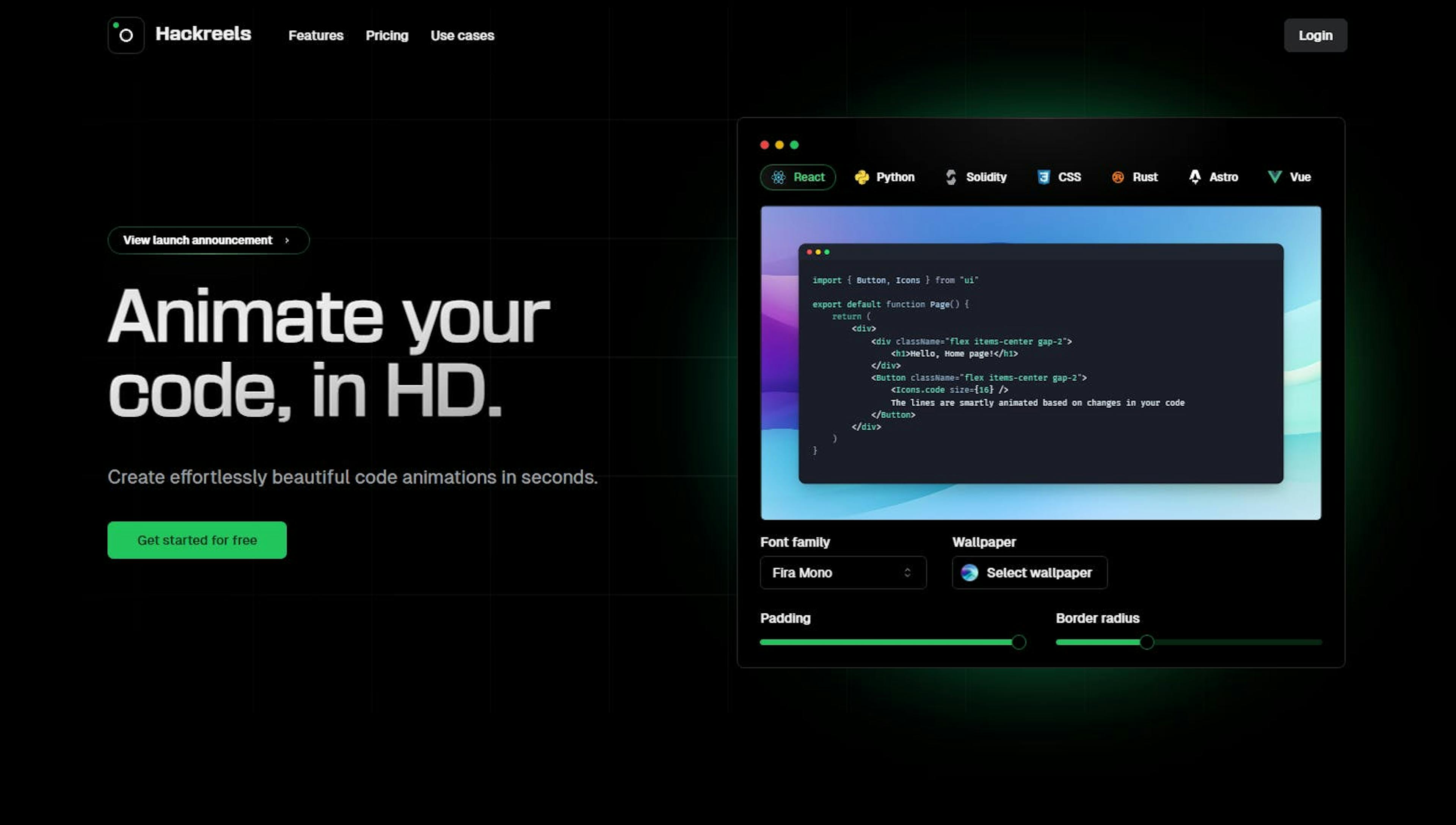
Task: Click the Vue logo icon
Action: pos(1274,177)
